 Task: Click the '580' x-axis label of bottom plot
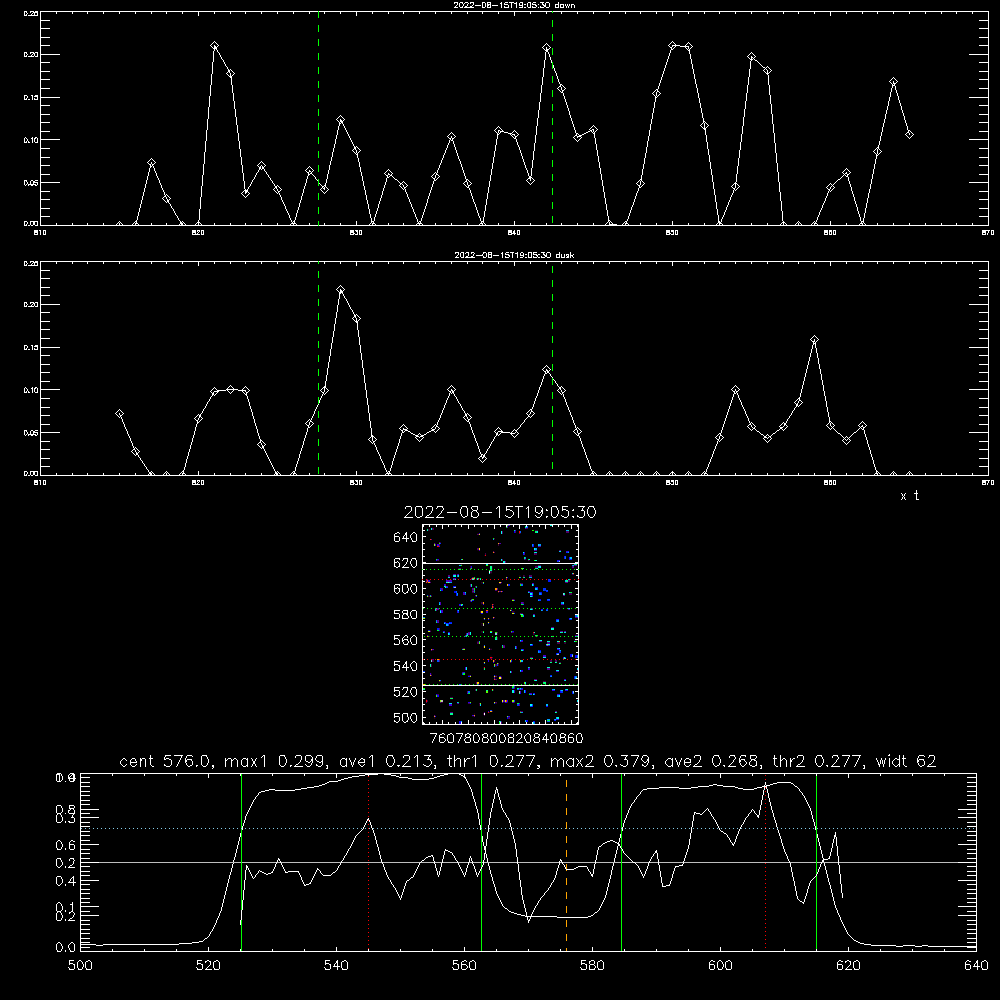coord(592,966)
